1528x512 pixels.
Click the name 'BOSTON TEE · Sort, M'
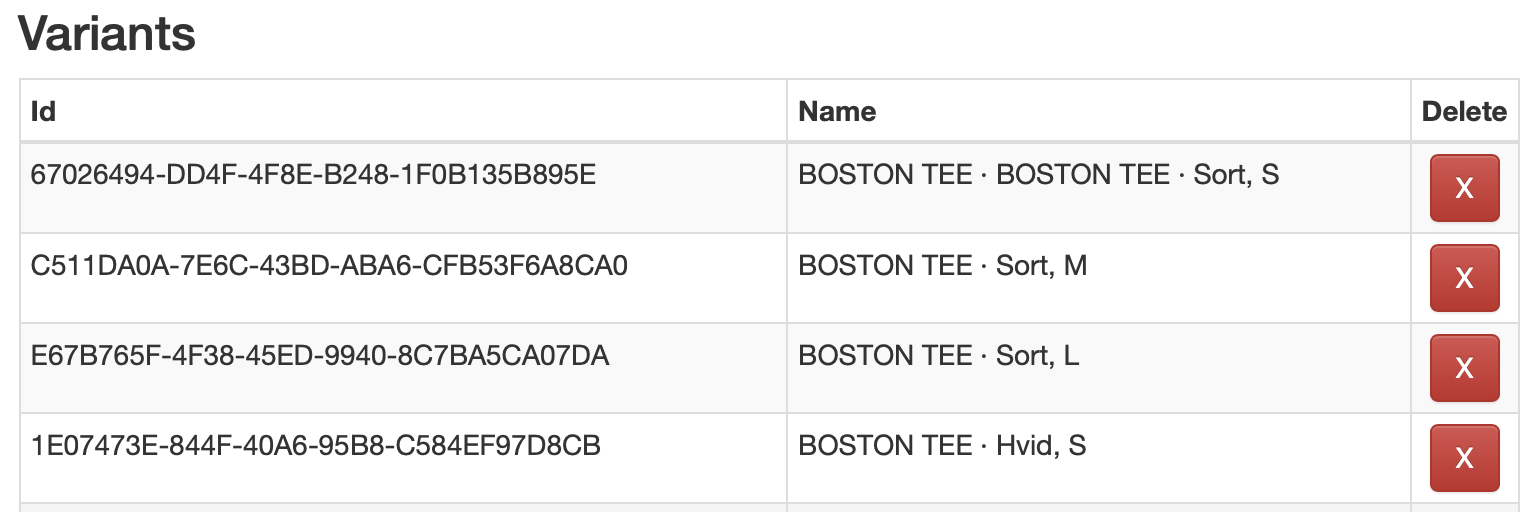[x=942, y=265]
